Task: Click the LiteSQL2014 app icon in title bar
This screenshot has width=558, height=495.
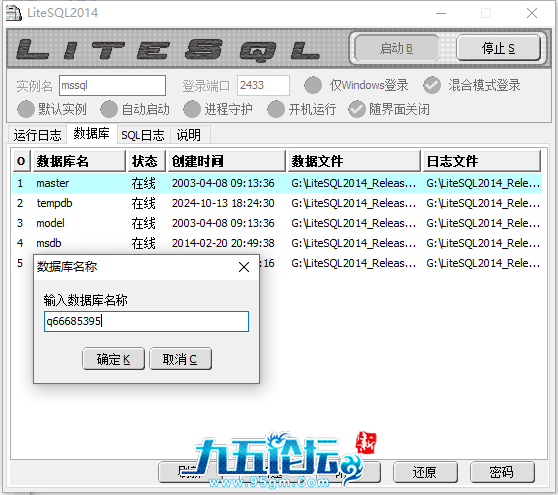Action: tap(14, 13)
